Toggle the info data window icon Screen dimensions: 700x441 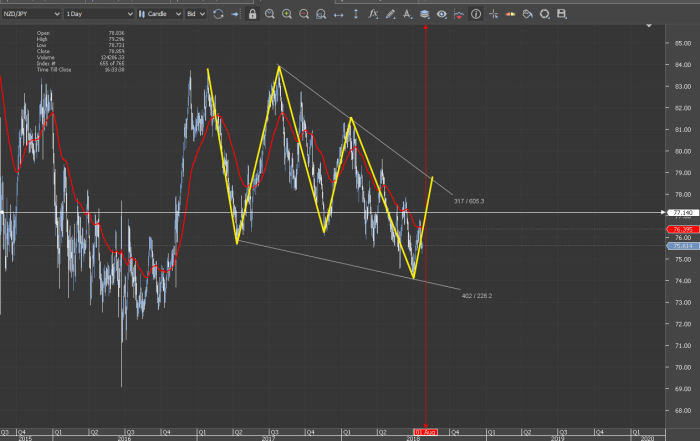pos(475,15)
